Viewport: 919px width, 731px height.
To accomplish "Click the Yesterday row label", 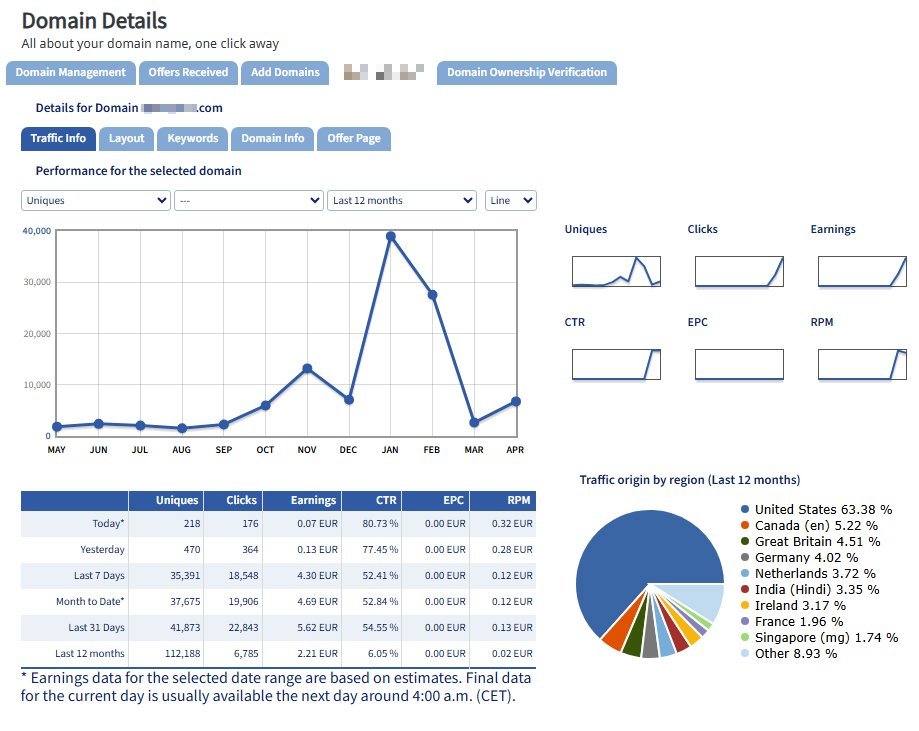I will (x=103, y=550).
